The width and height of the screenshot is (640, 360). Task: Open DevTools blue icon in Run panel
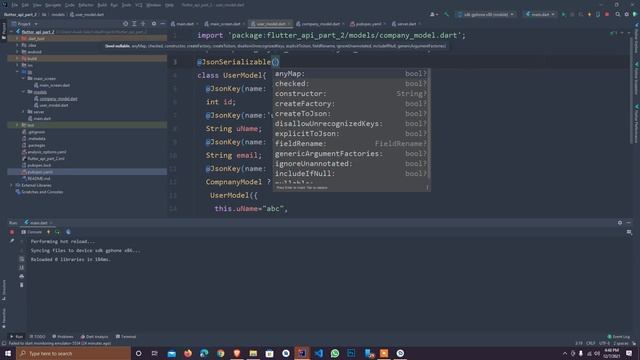[68, 232]
